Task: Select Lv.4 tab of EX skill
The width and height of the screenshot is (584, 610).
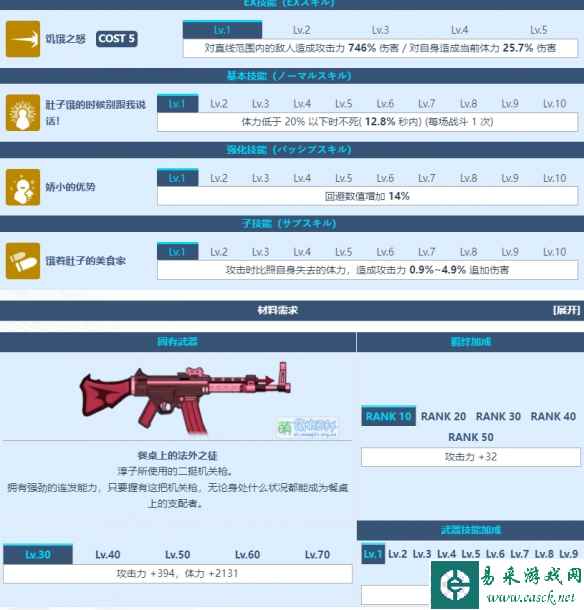Action: click(459, 30)
